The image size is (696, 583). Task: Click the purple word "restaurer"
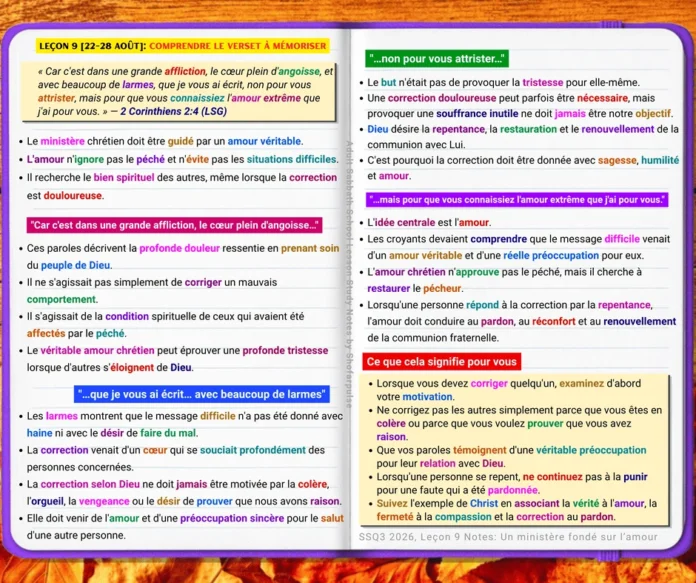(x=388, y=289)
